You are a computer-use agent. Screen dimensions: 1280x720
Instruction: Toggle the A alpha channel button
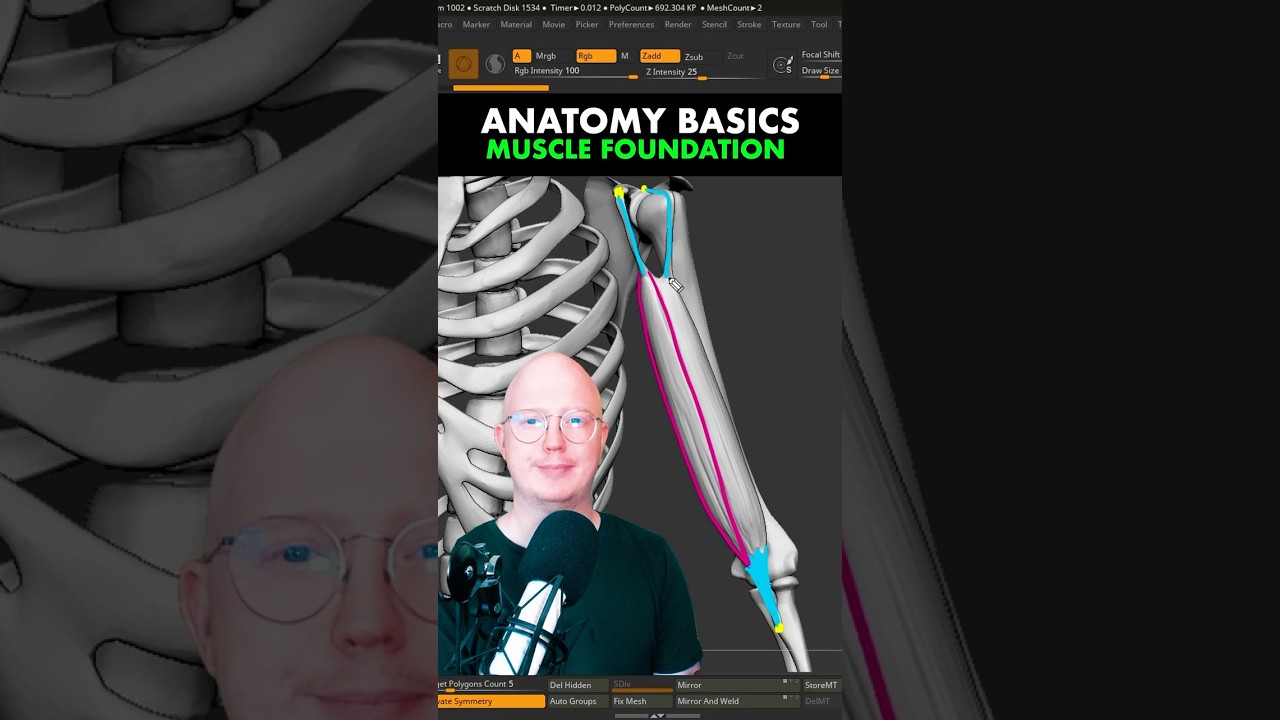521,56
